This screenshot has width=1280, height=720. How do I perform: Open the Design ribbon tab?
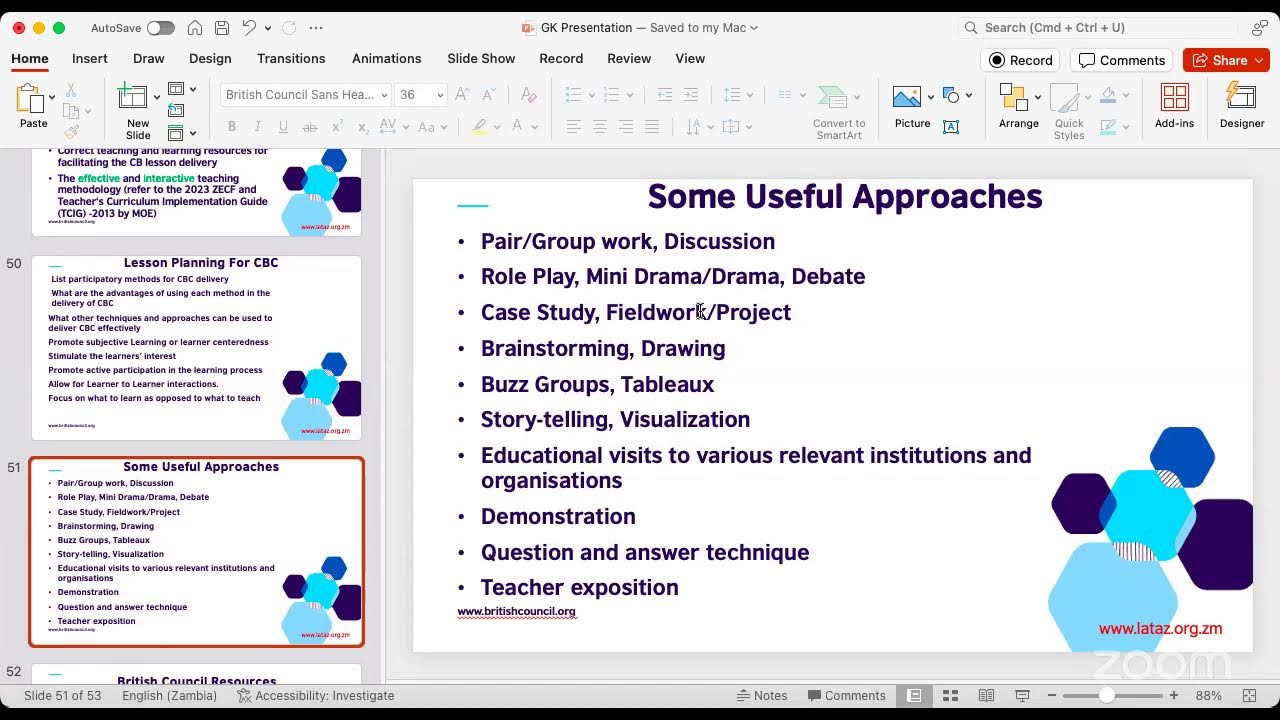coord(210,58)
